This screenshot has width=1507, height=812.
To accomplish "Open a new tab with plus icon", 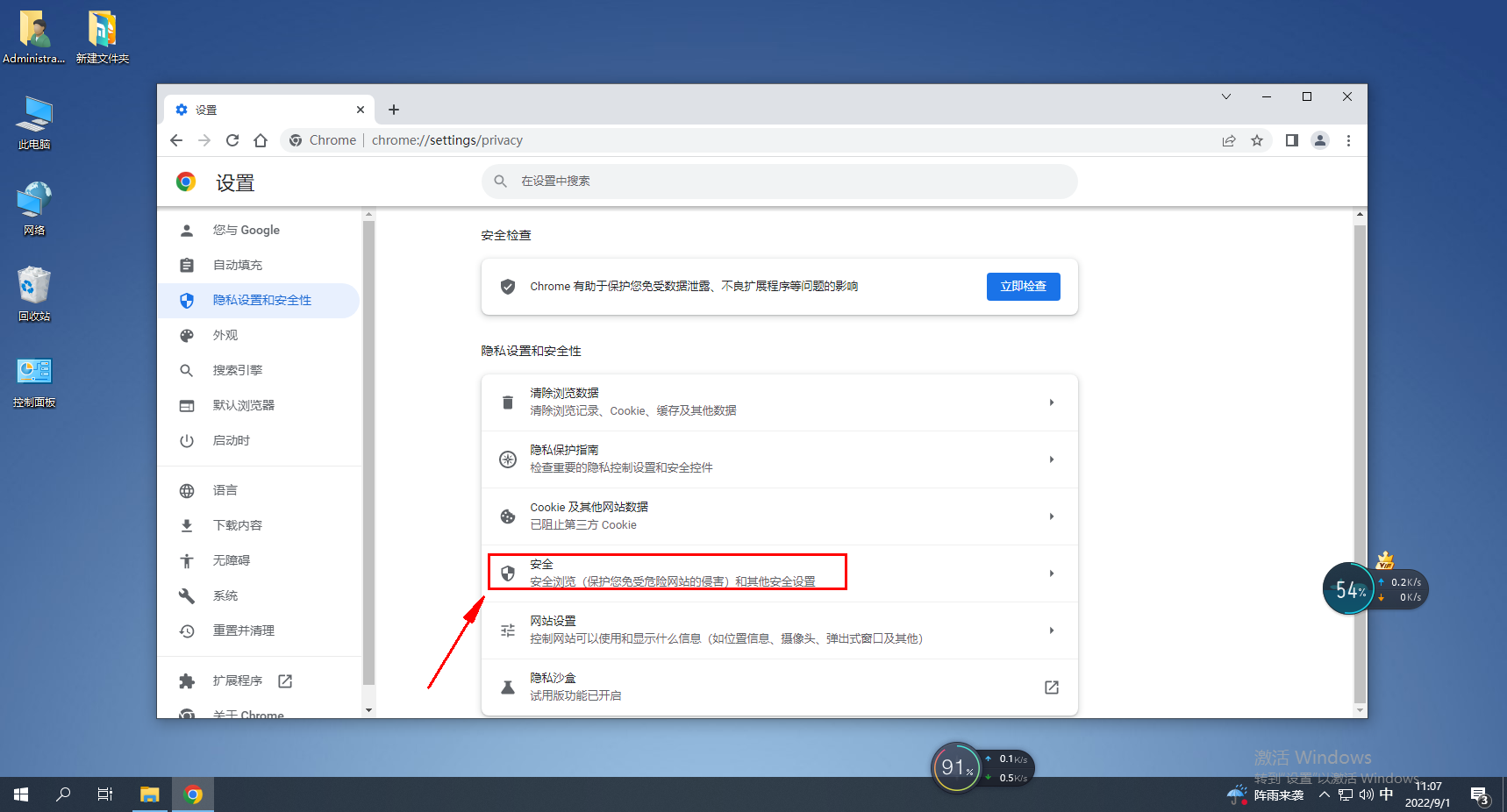I will [x=394, y=110].
